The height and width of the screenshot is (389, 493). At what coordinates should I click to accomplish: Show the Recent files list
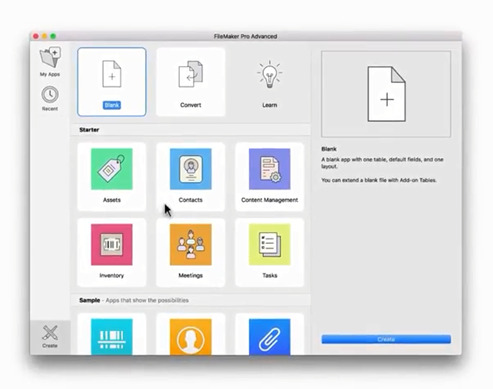point(50,98)
